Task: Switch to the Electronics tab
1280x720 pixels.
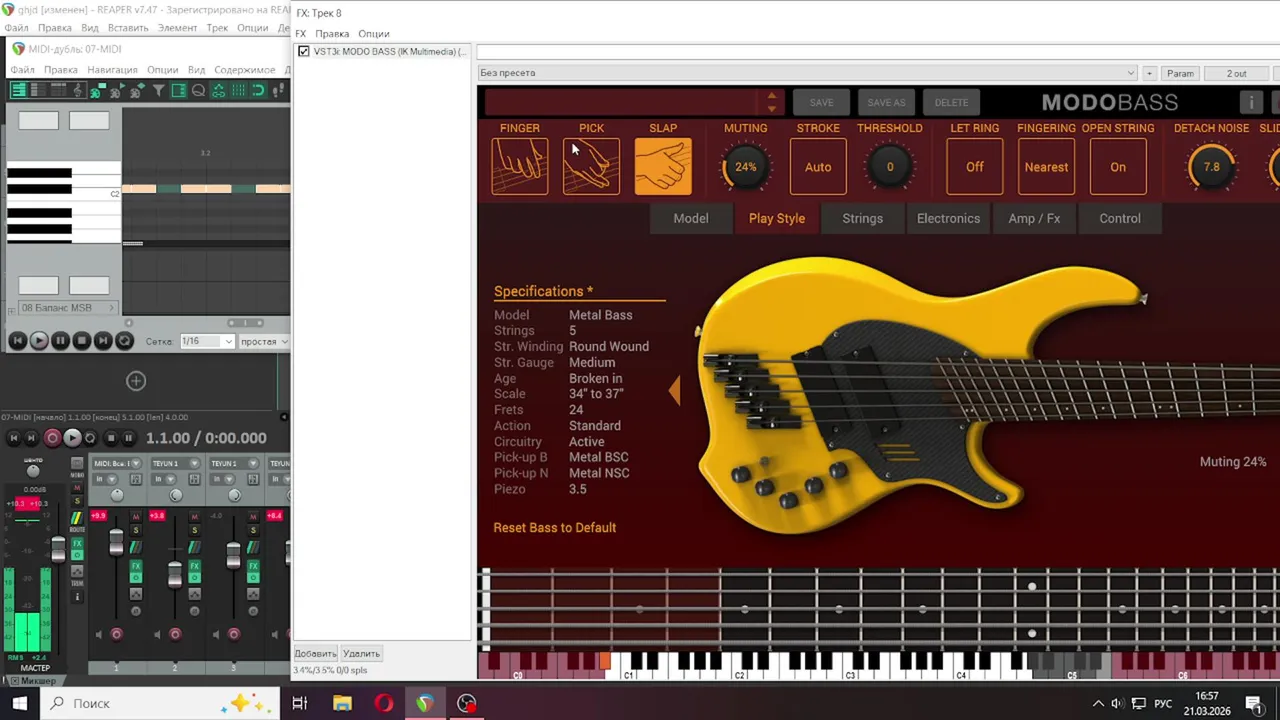Action: coord(949,218)
